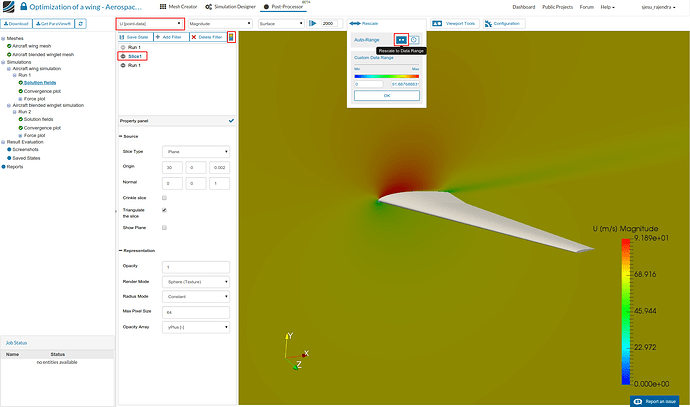Open the U [point-data] field dropdown
690x407 pixels.
coord(150,24)
